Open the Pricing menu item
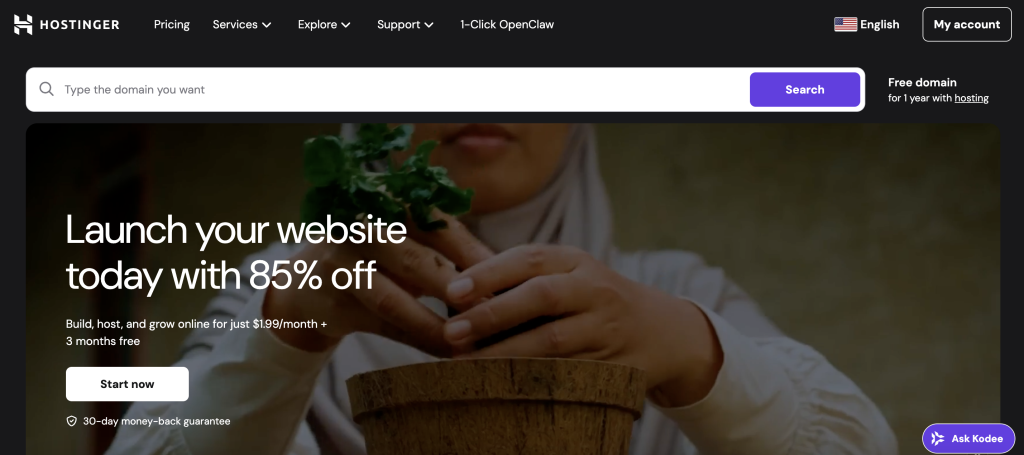The image size is (1024, 455). 172,25
